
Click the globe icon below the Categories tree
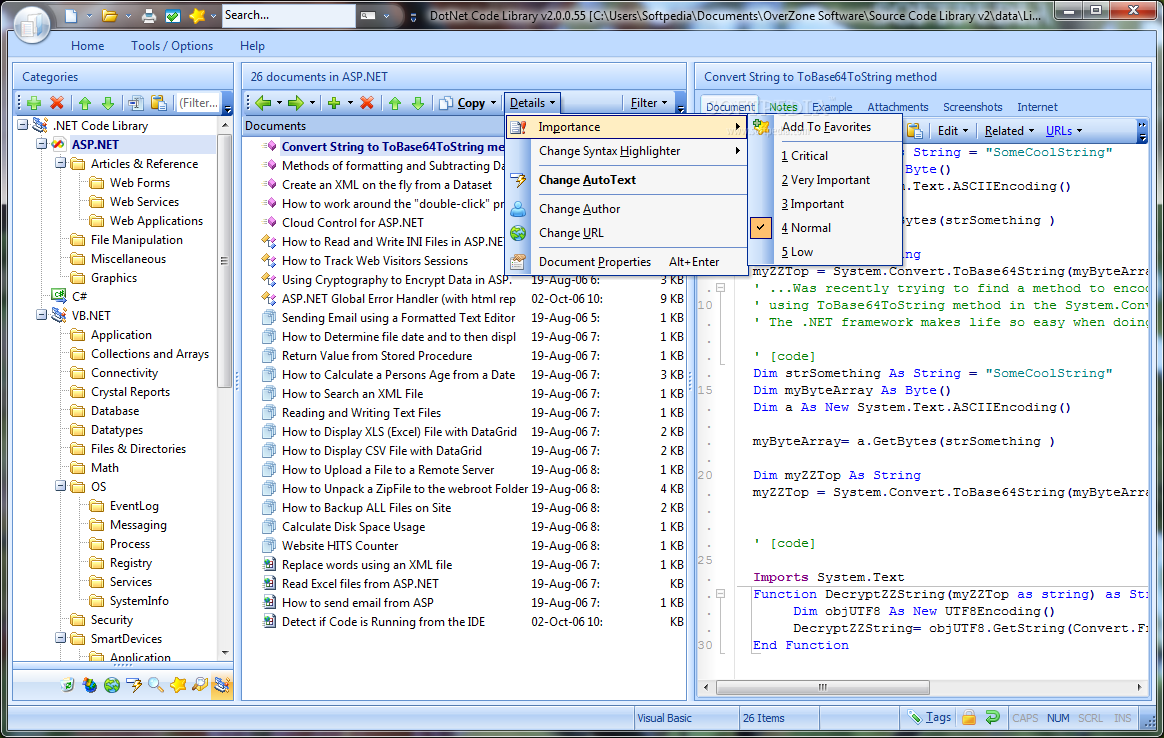112,685
